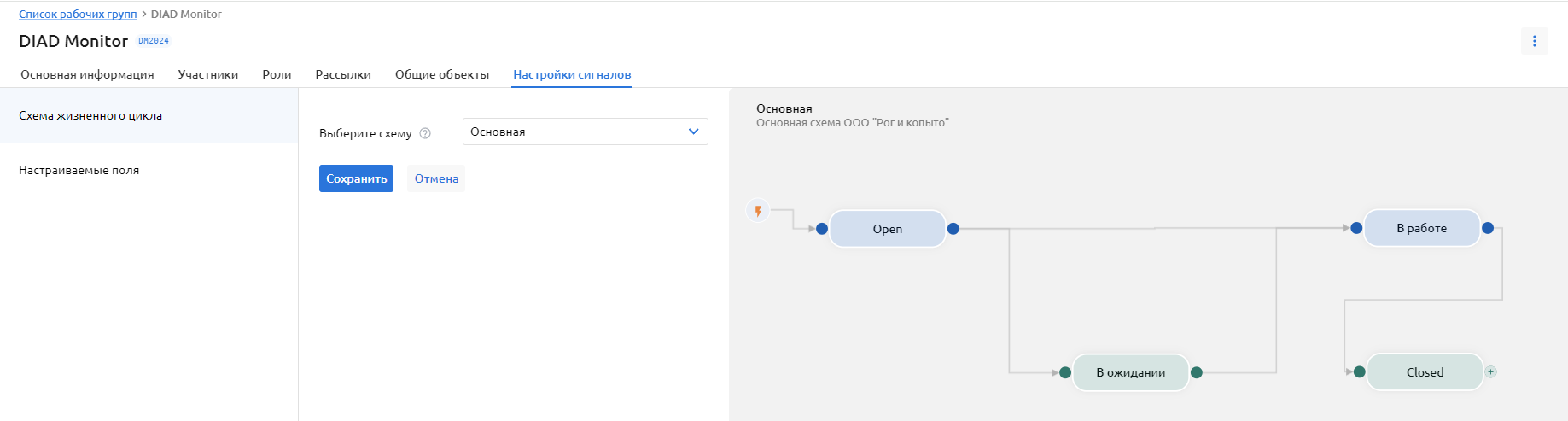Image resolution: width=1568 pixels, height=421 pixels.
Task: Open the Роли tab
Action: [x=277, y=74]
